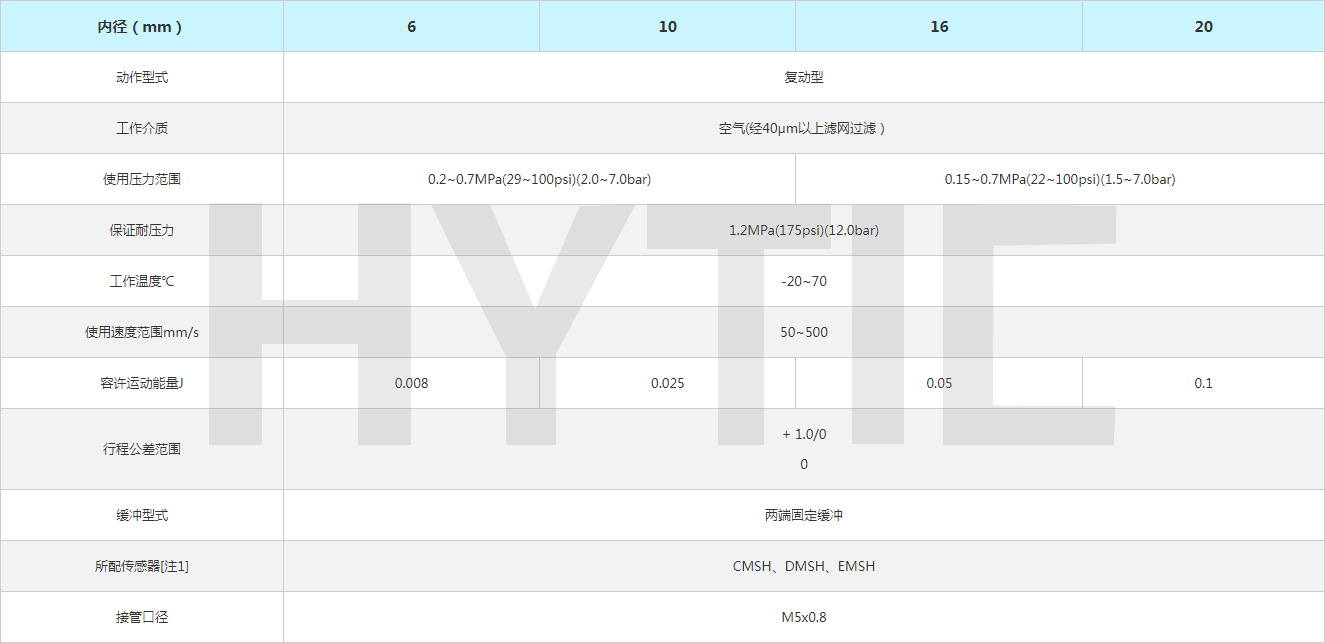
Task: Click the '使用压力范围' row label
Action: (x=141, y=179)
